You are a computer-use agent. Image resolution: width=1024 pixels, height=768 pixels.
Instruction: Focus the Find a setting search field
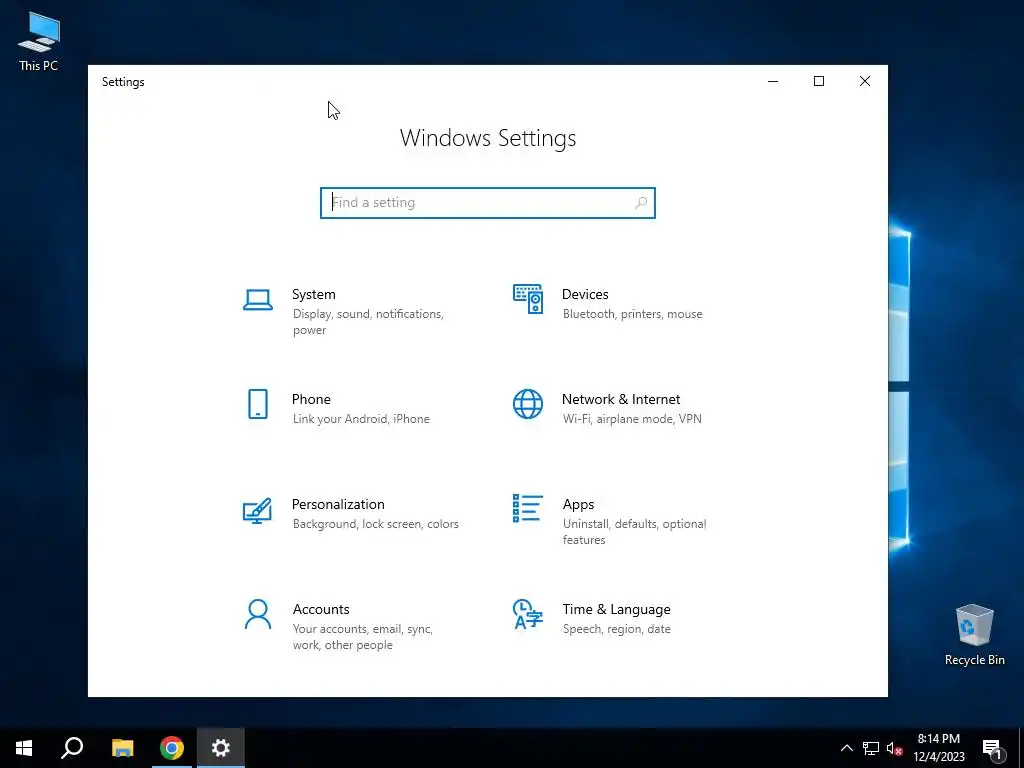click(488, 202)
